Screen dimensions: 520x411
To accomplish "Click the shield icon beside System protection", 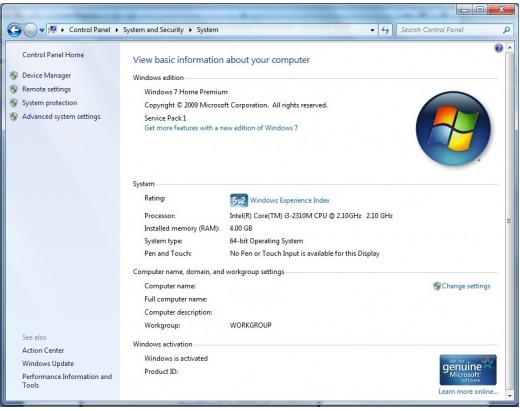I will (14, 103).
